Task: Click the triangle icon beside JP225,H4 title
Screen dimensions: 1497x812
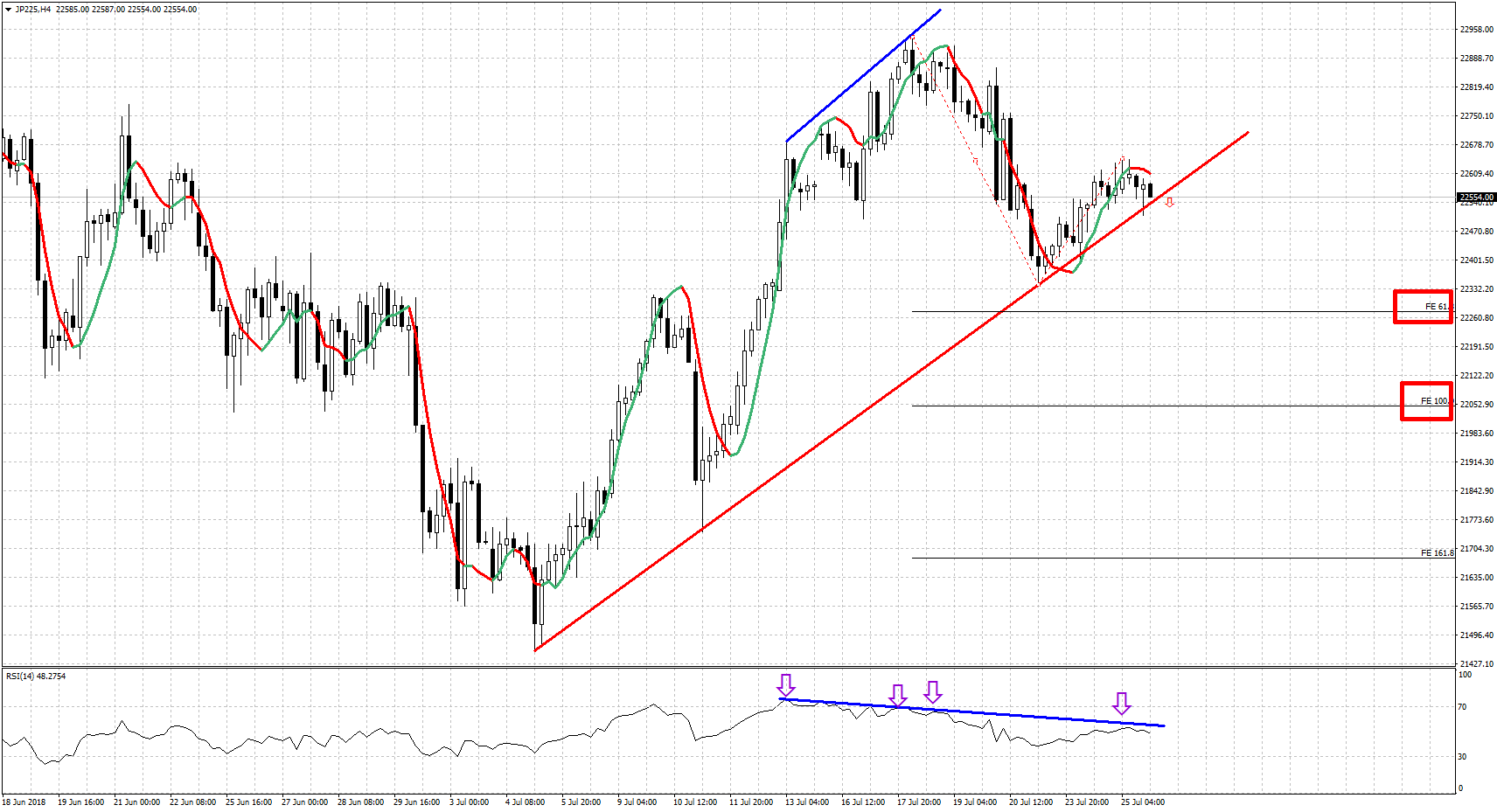Action: [x=8, y=10]
